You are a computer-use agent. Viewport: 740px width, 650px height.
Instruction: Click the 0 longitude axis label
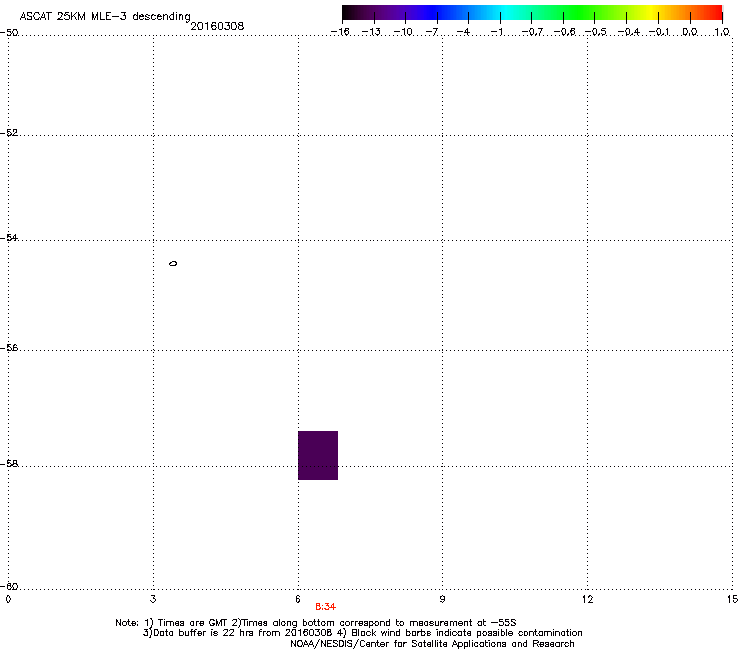(x=8, y=599)
